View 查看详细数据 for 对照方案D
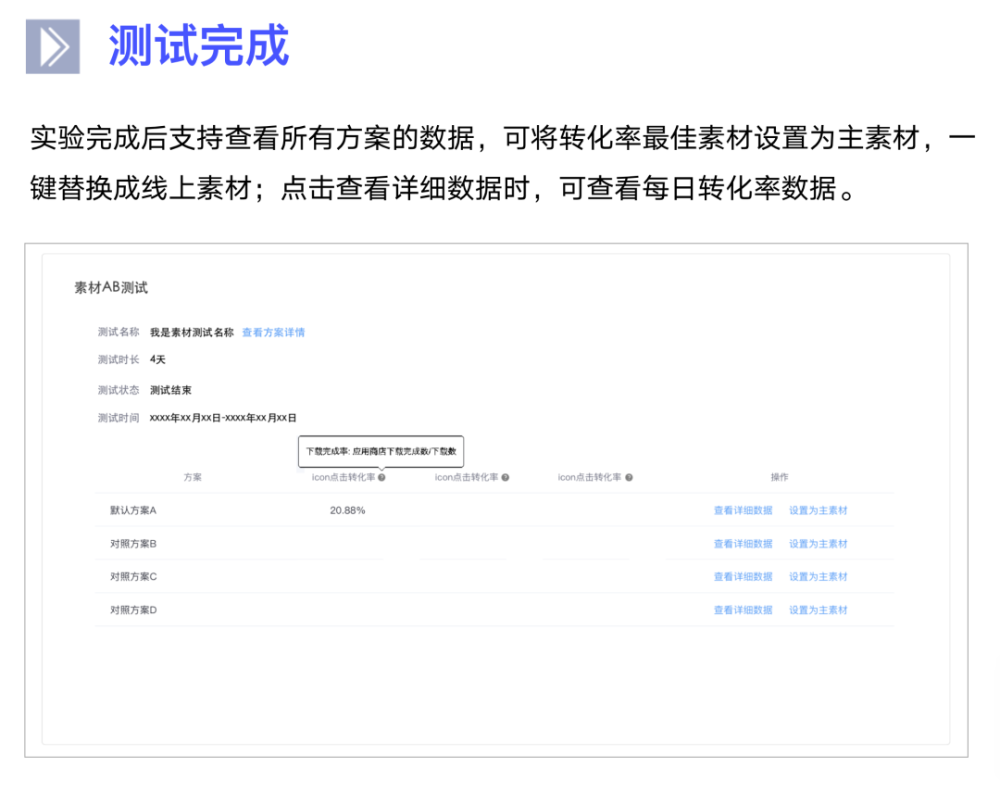This screenshot has width=1000, height=805. (x=743, y=610)
